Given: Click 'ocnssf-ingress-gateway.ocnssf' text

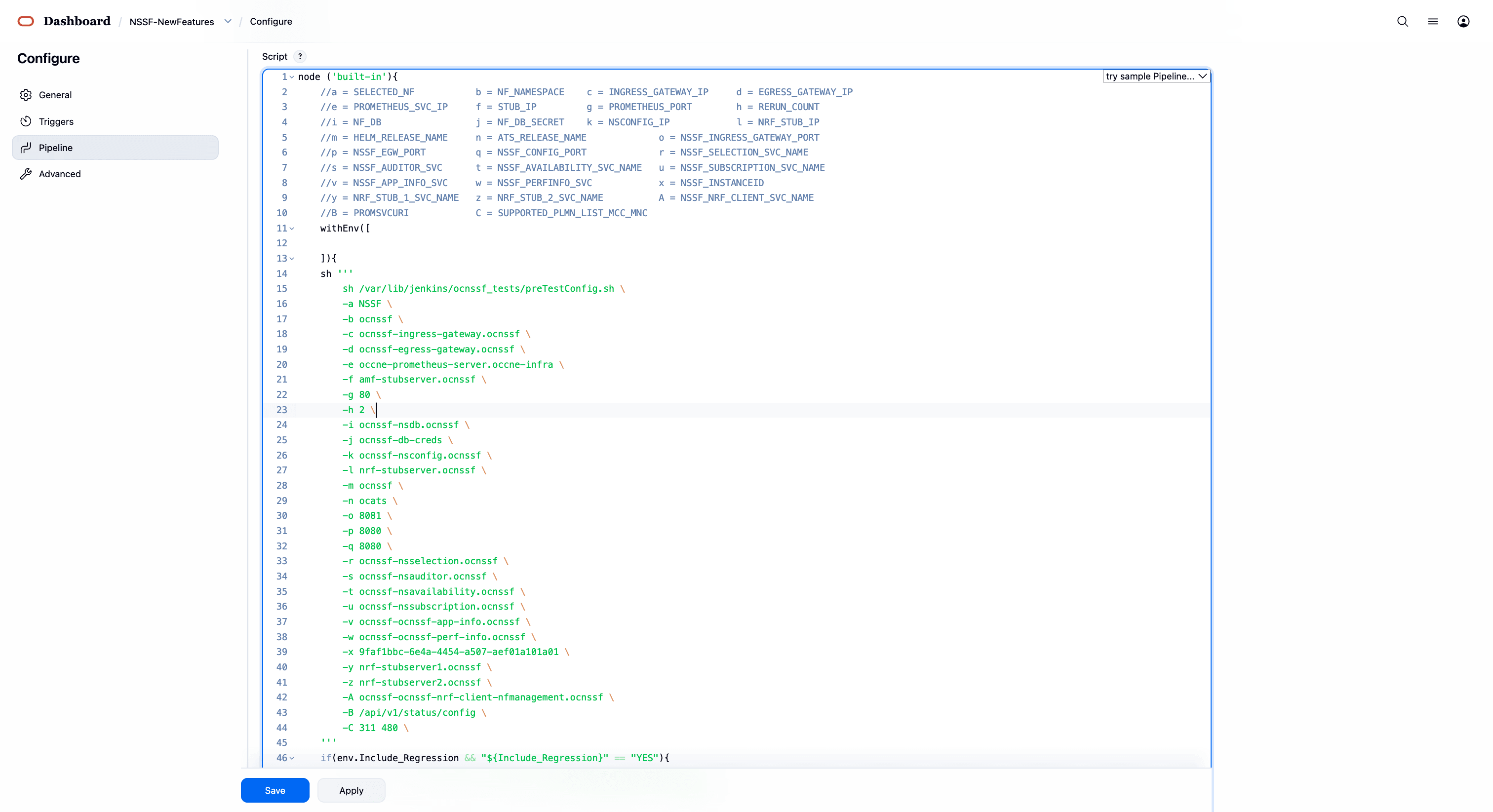Looking at the screenshot, I should 439,334.
